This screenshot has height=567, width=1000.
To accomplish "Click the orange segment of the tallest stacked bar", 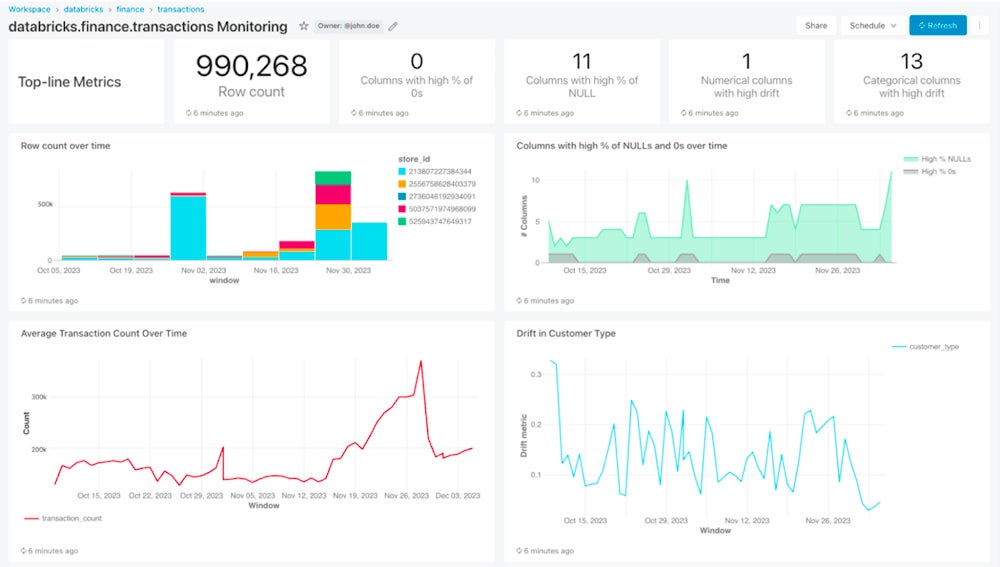I will 333,217.
